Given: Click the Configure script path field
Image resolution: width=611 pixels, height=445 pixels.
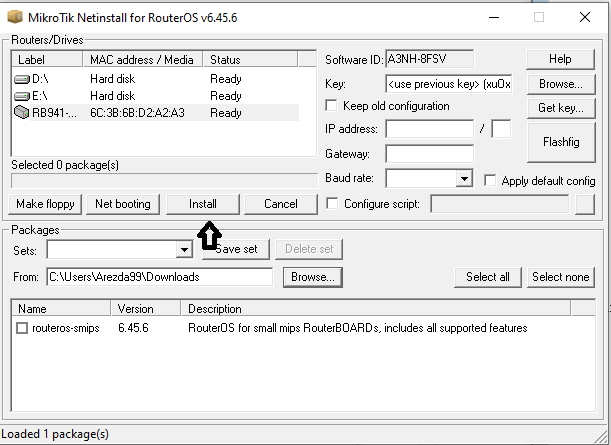Looking at the screenshot, I should pyautogui.click(x=500, y=204).
